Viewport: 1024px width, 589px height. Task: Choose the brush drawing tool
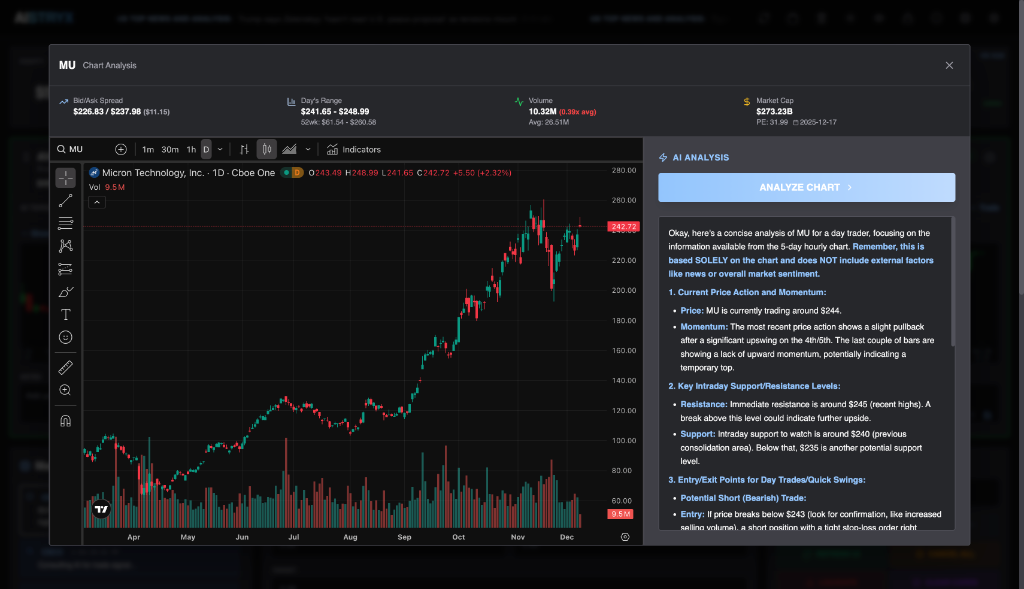(x=65, y=292)
